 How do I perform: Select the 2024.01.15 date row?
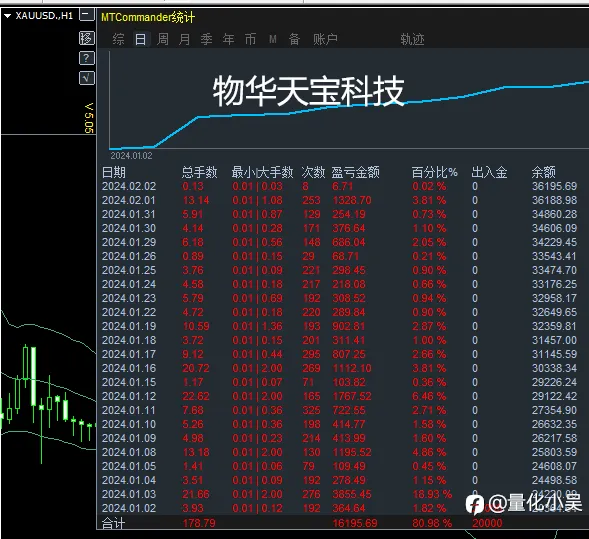[340, 382]
